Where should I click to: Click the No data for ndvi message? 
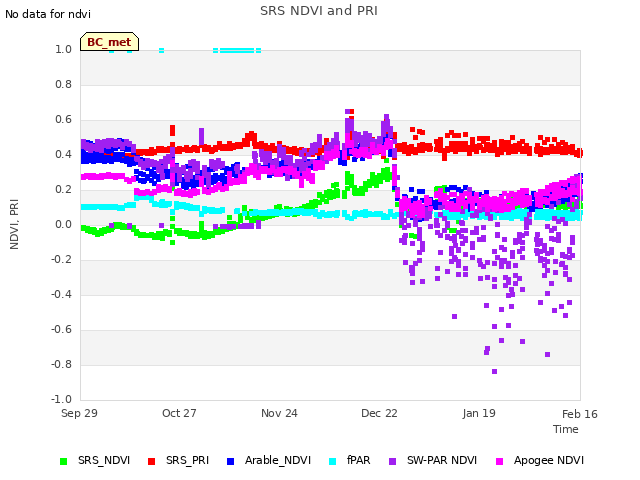(x=48, y=14)
